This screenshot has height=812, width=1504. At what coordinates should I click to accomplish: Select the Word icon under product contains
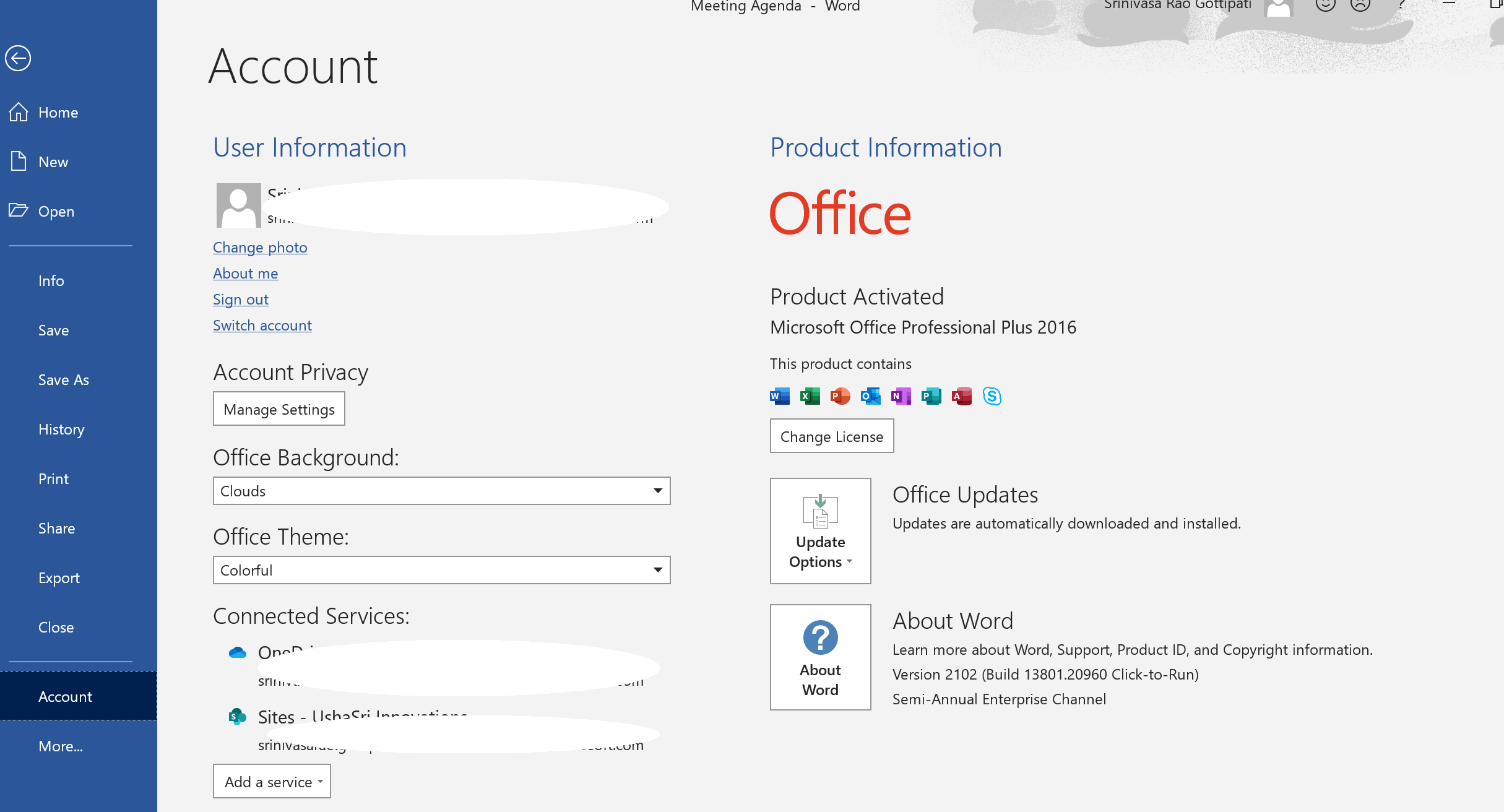(x=779, y=396)
